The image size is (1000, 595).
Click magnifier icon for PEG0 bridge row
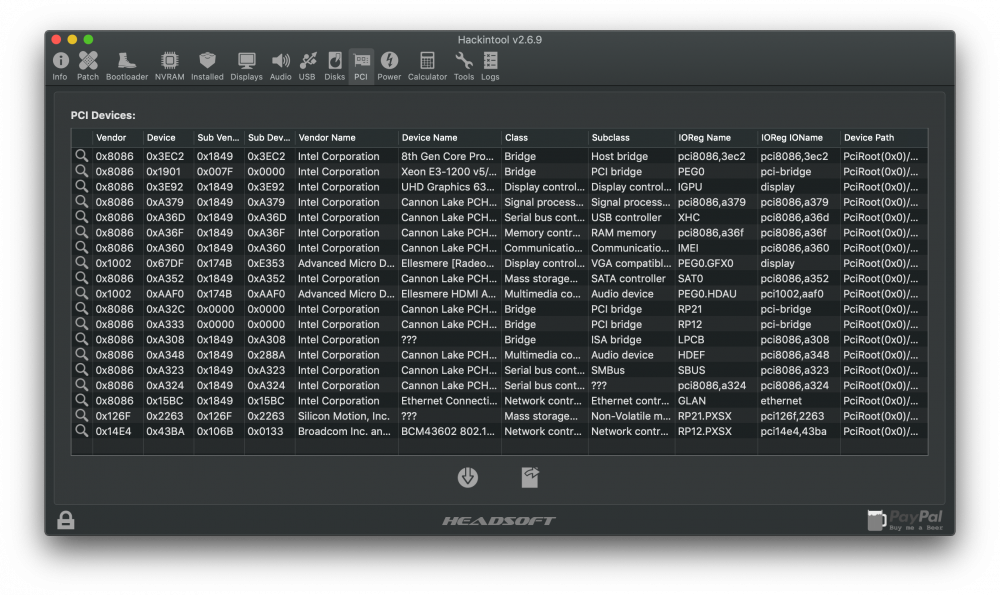(82, 171)
